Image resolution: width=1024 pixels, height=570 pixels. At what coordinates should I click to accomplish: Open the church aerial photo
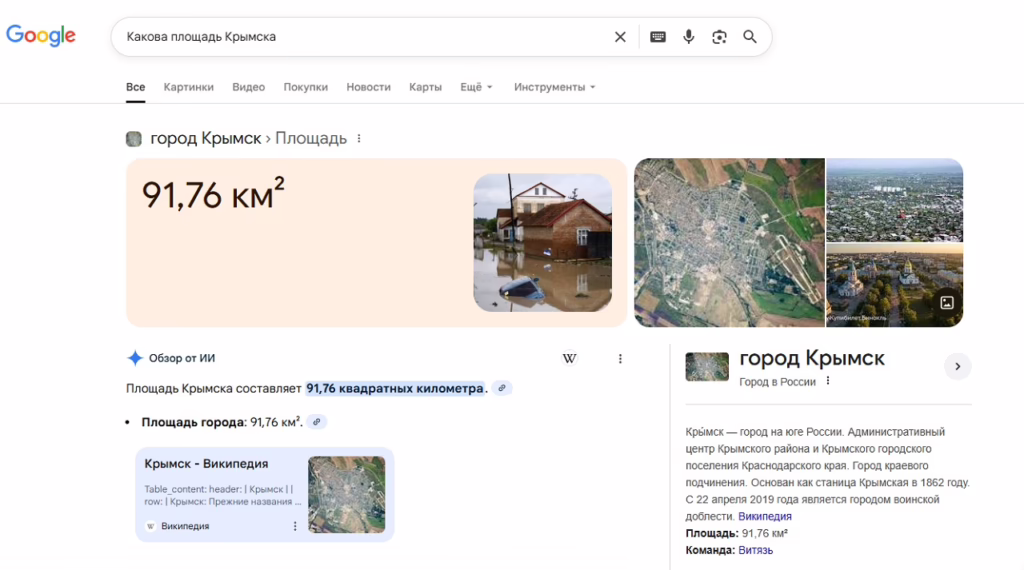coord(895,285)
